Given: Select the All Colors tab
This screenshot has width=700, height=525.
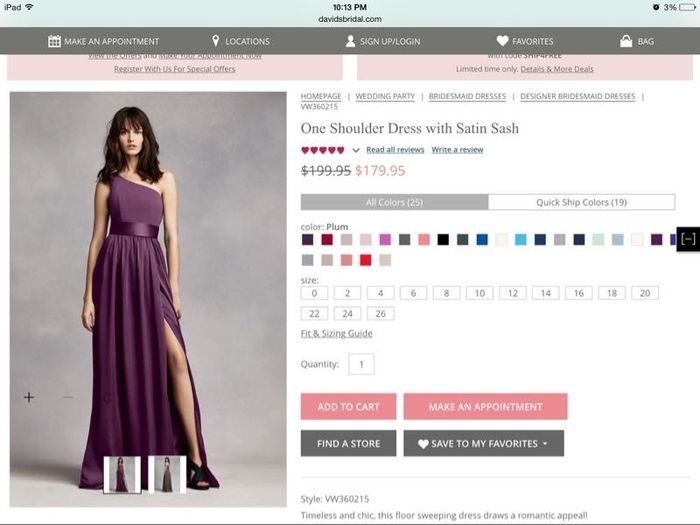Looking at the screenshot, I should click(x=394, y=202).
